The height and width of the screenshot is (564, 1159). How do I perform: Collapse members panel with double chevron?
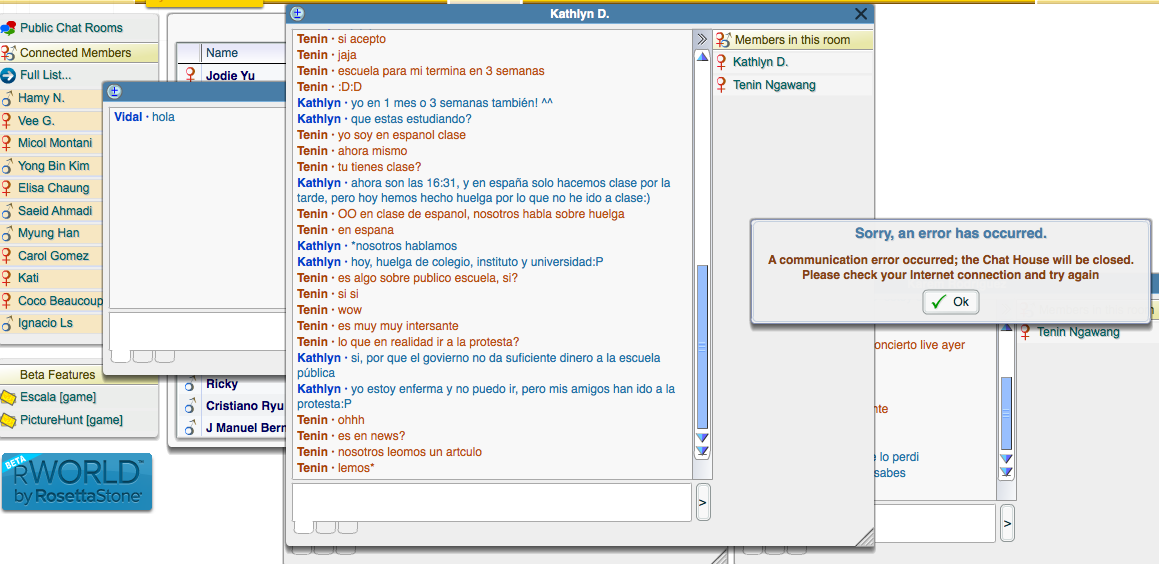702,39
